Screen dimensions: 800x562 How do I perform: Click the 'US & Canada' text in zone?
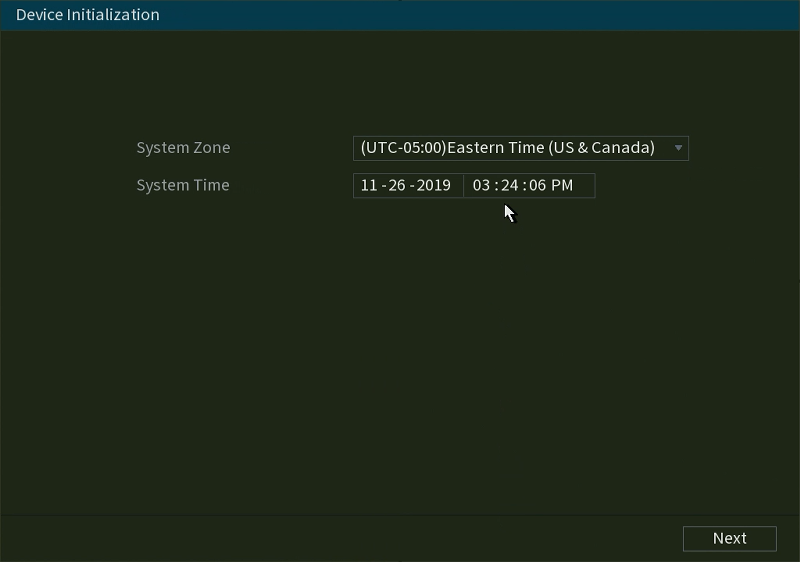pyautogui.click(x=601, y=148)
